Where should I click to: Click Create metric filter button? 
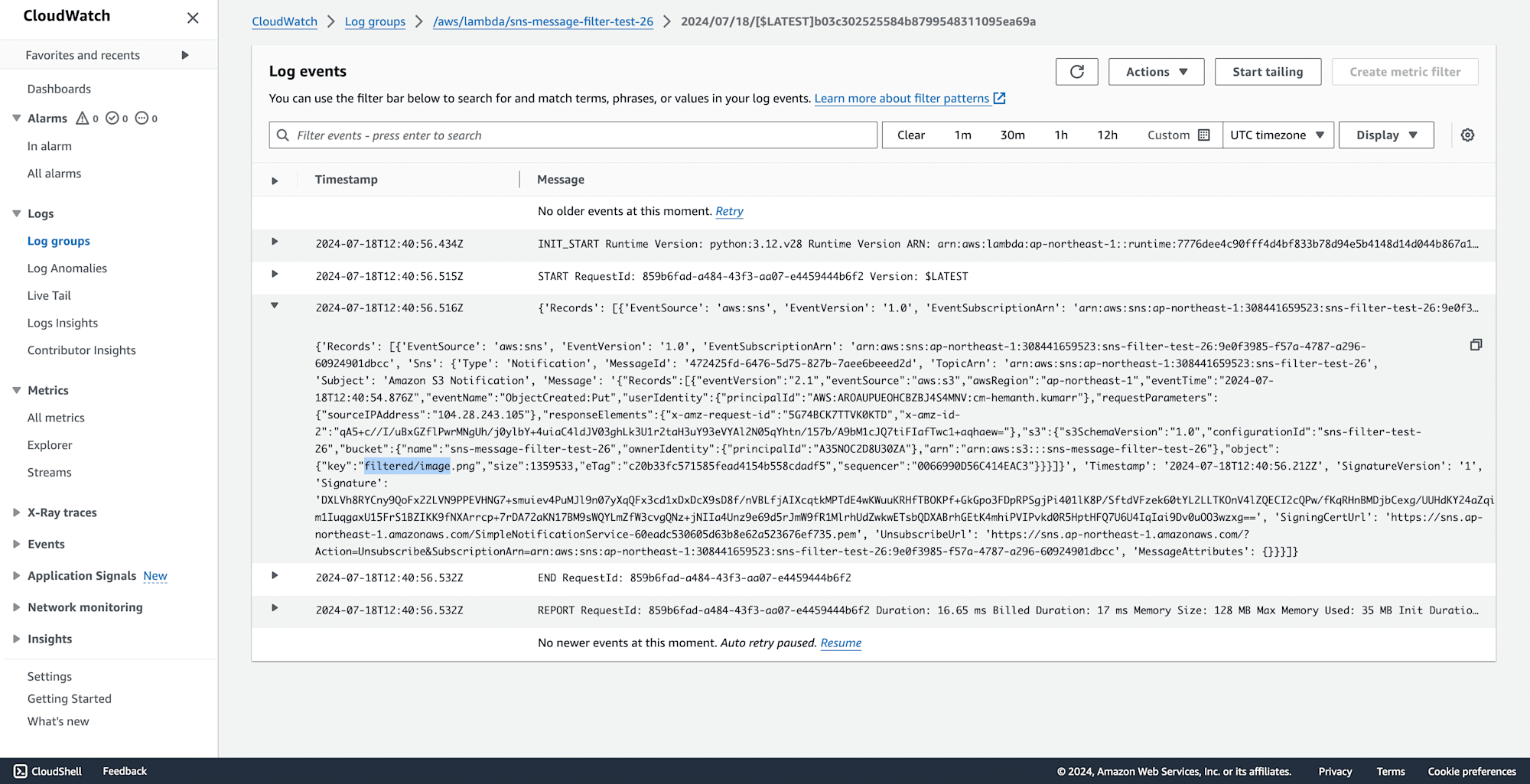pyautogui.click(x=1405, y=72)
